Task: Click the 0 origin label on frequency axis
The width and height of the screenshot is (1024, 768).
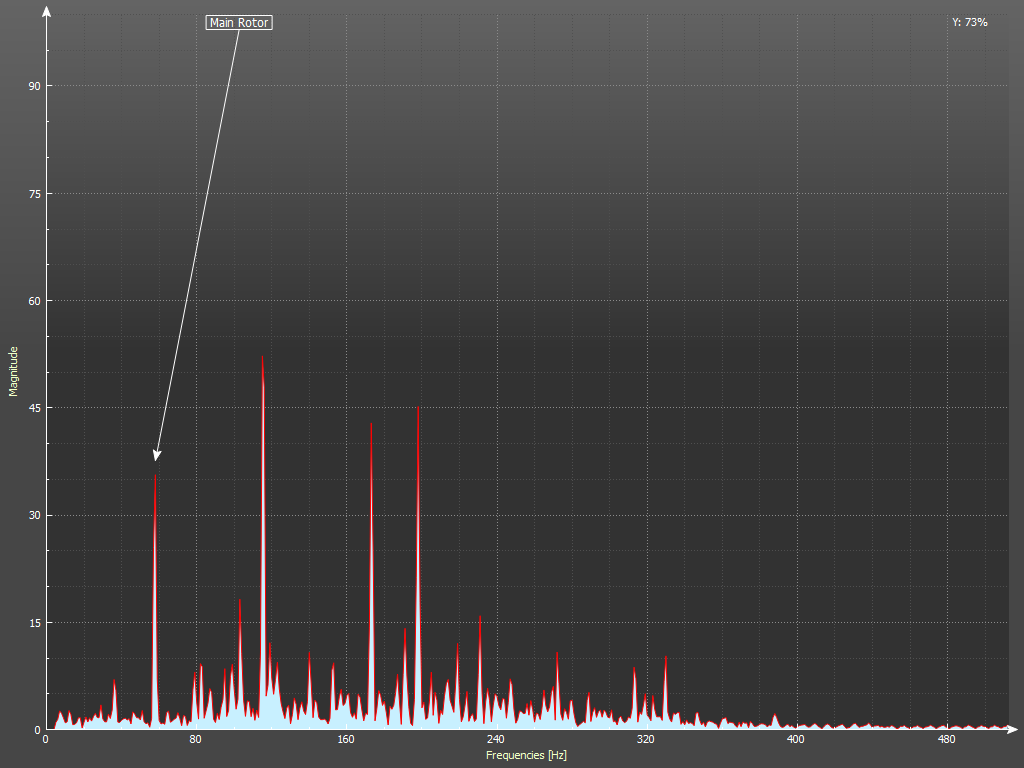Action: (45, 741)
